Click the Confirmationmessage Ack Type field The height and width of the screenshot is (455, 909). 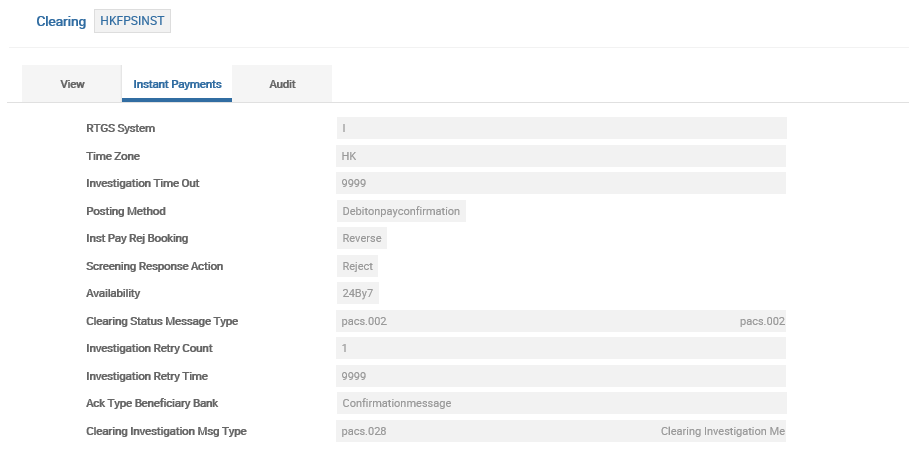561,403
